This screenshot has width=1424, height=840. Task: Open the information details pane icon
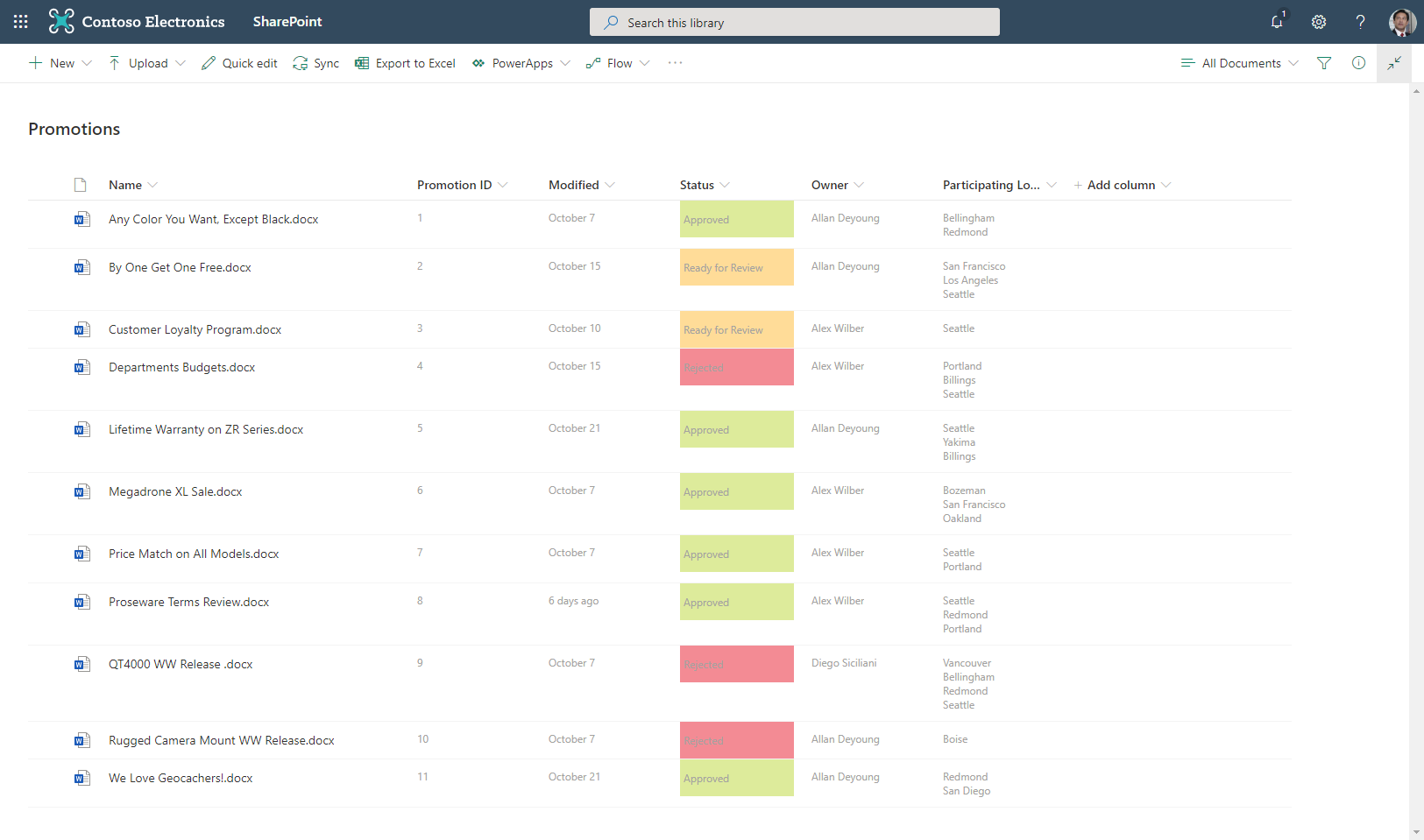click(x=1358, y=63)
